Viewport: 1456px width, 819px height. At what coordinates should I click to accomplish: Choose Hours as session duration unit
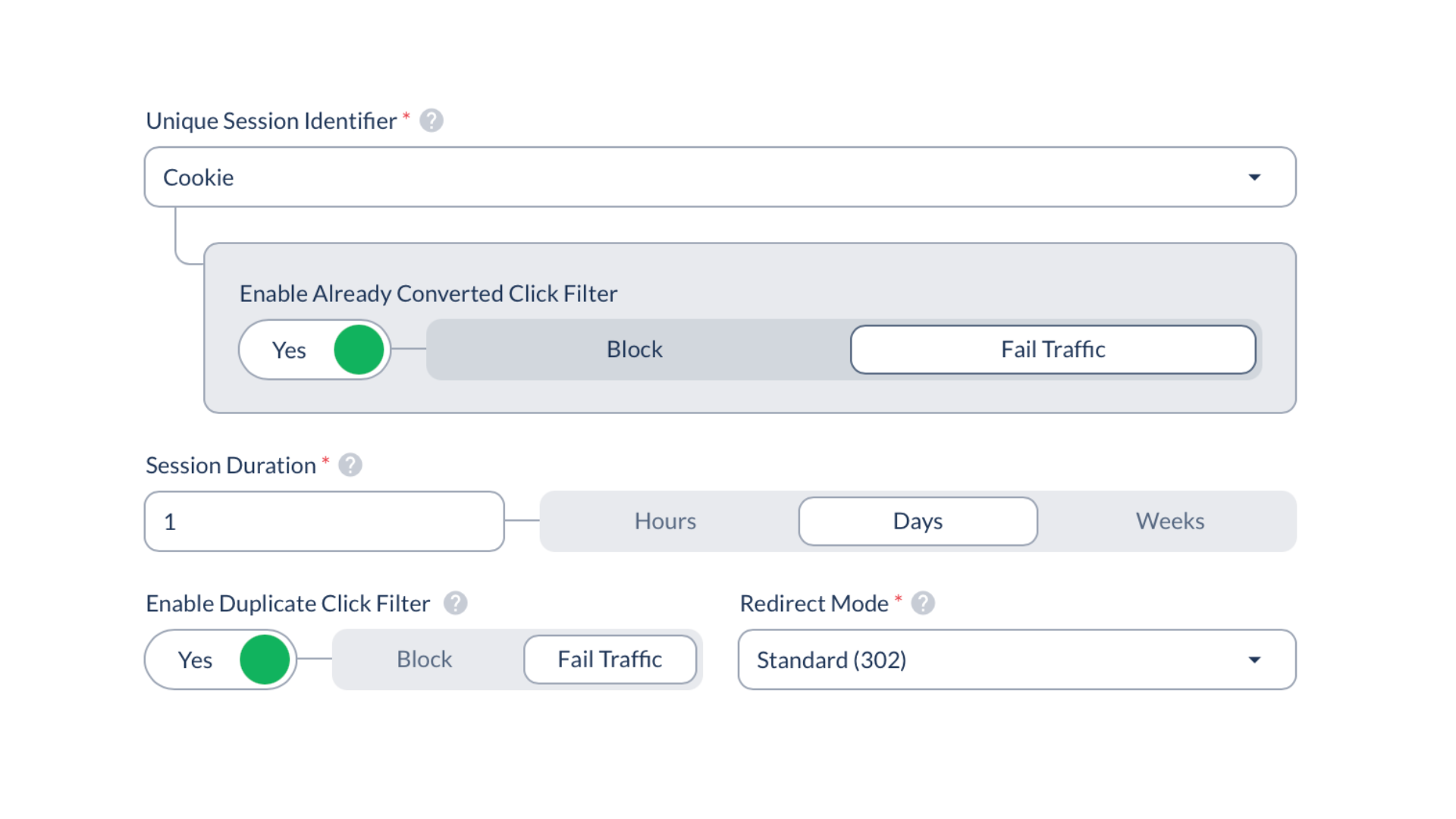(x=665, y=521)
